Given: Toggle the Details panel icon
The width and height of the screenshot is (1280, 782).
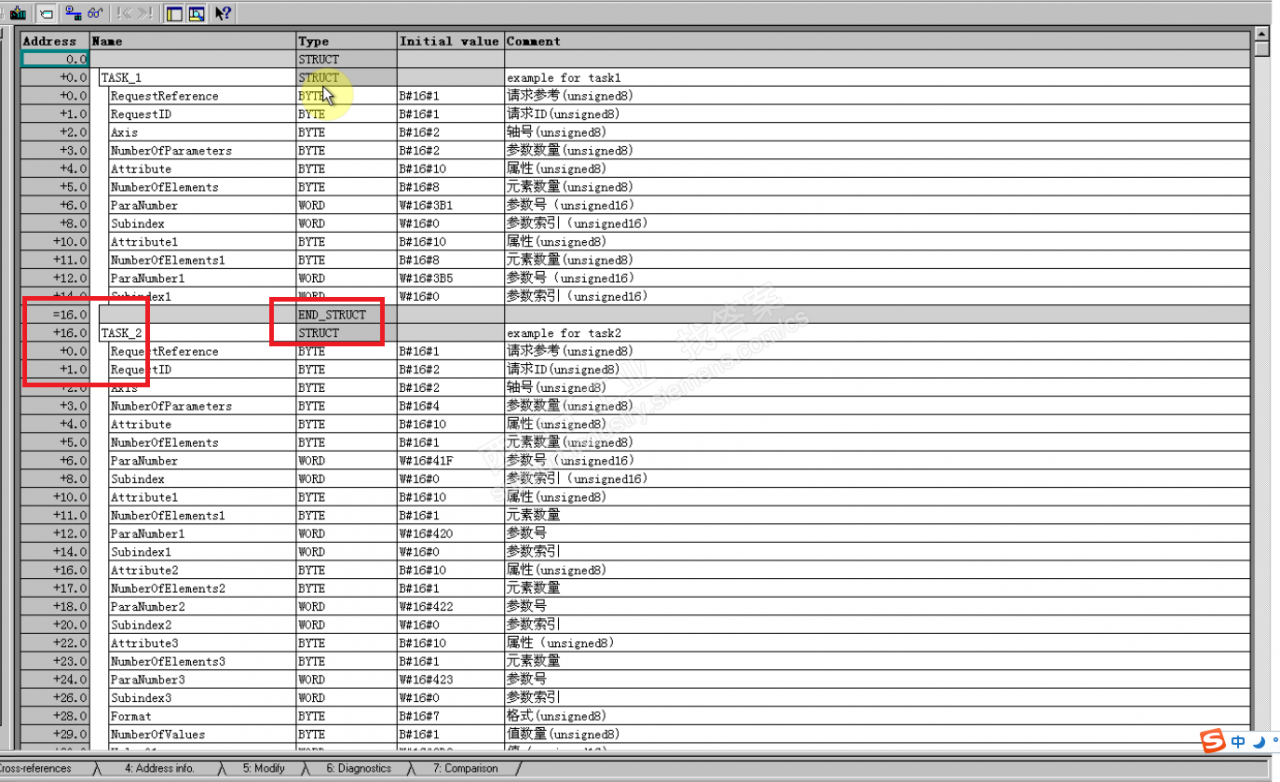Looking at the screenshot, I should pos(196,13).
